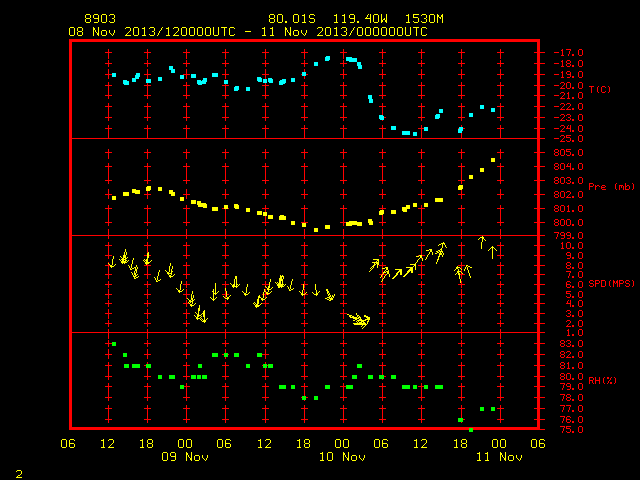Click the date range title line
Image resolution: width=640 pixels, height=480 pixels.
click(x=248, y=32)
